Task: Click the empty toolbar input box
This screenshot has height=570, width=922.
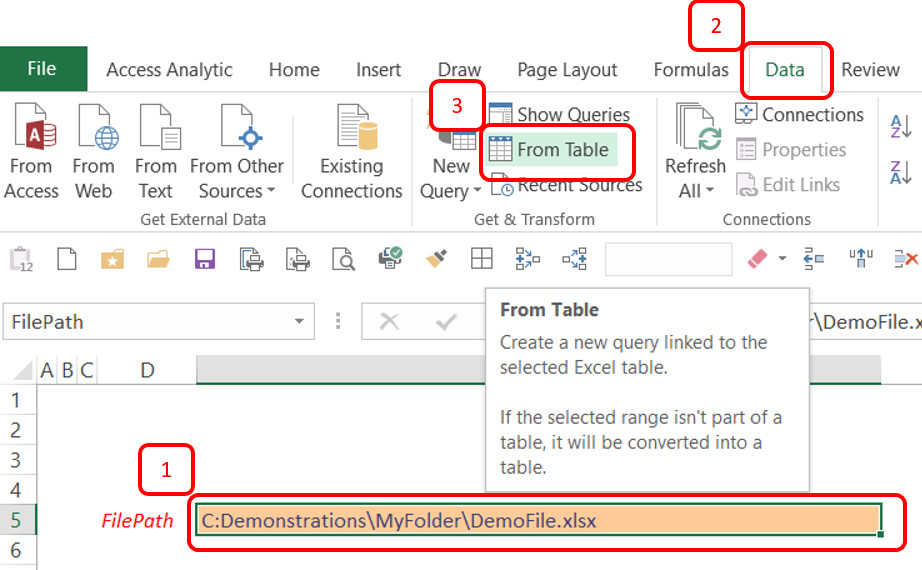Action: pyautogui.click(x=669, y=259)
